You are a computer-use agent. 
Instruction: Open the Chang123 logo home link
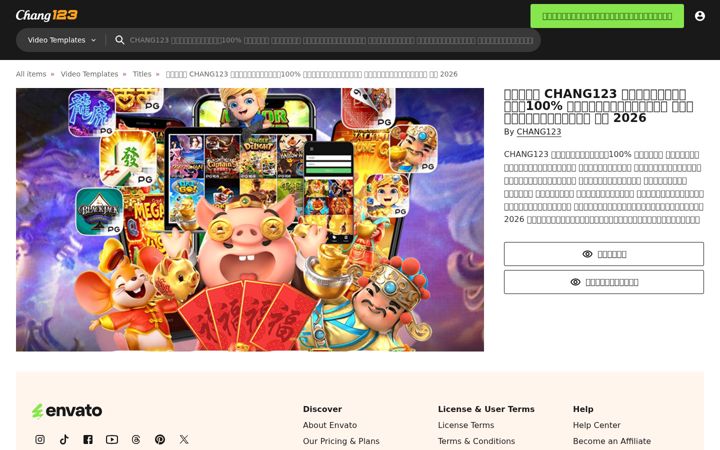[46, 15]
